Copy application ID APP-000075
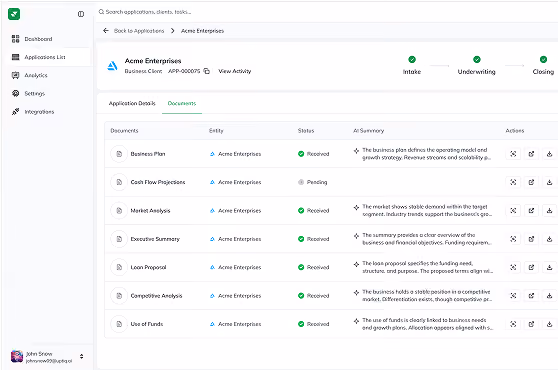This screenshot has height=370, width=558. (206, 71)
